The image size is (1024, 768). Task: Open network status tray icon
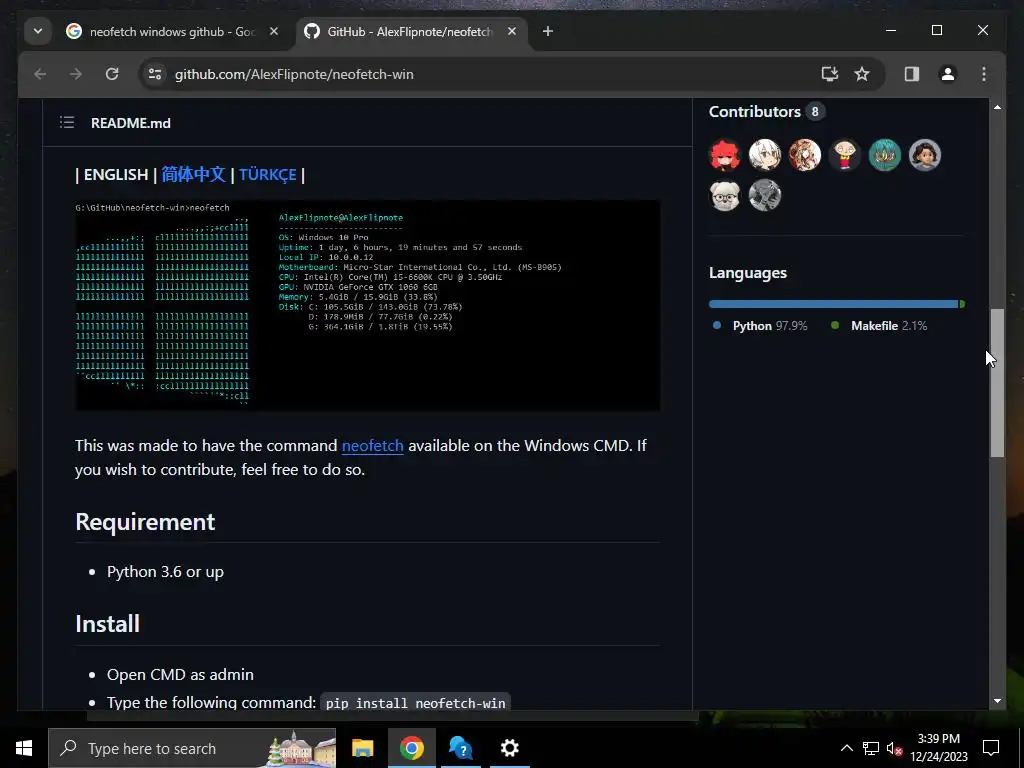click(x=871, y=748)
